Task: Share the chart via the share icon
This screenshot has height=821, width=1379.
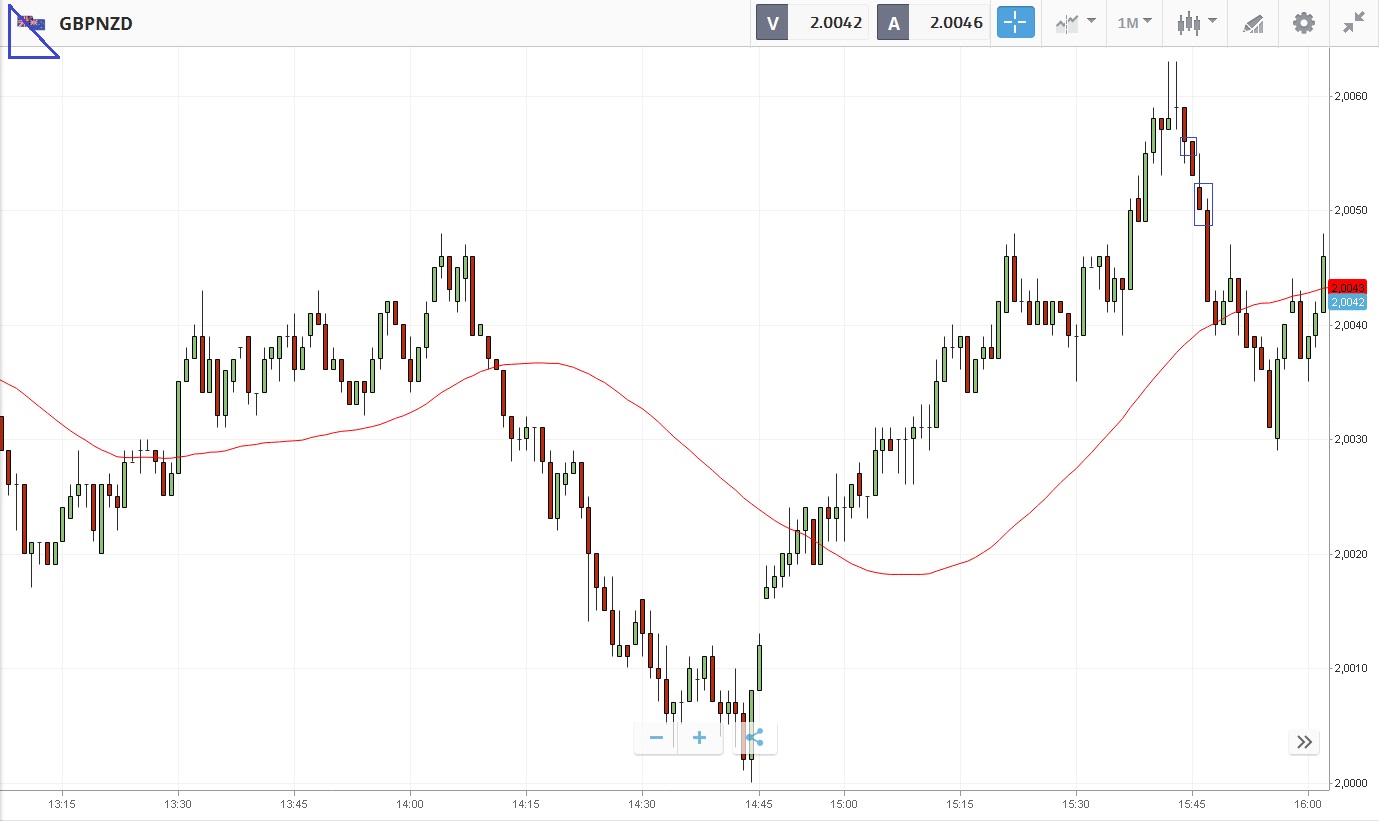Action: 755,738
